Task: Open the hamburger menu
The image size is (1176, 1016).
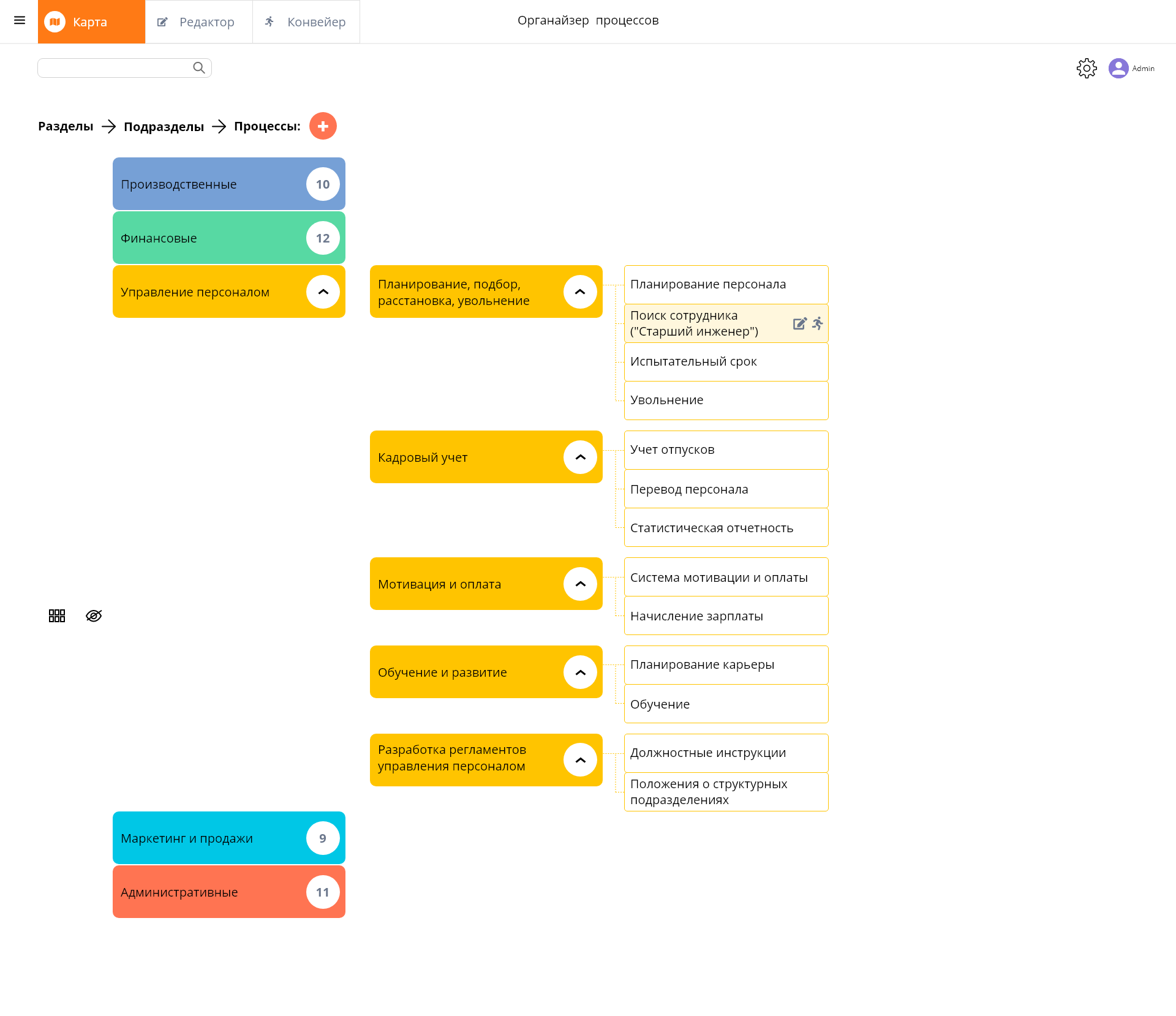Action: click(x=20, y=21)
